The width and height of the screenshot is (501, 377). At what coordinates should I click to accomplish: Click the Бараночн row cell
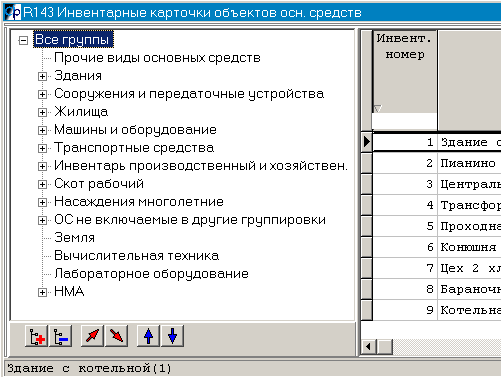tap(470, 289)
